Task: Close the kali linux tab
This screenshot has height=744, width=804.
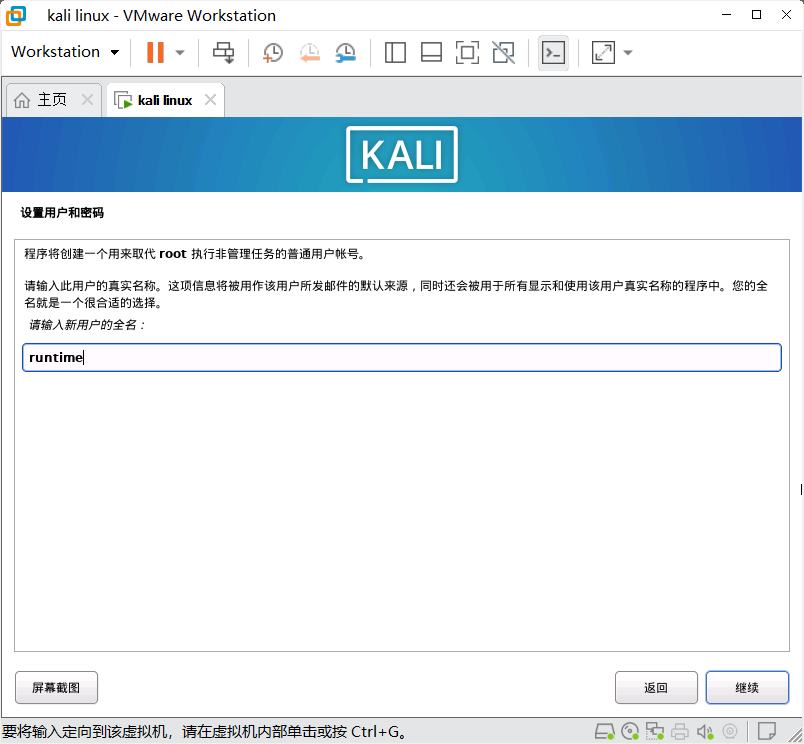Action: coord(210,99)
